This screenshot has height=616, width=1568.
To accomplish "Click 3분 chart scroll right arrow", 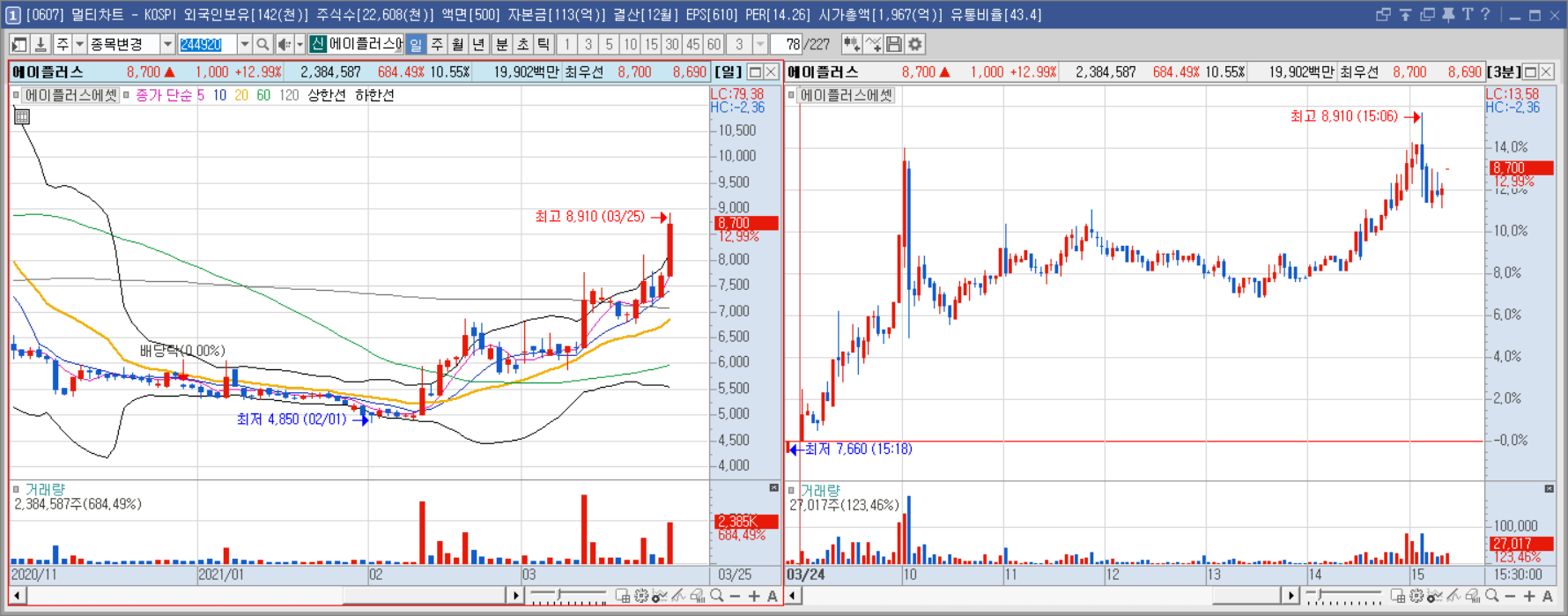I will point(1291,597).
